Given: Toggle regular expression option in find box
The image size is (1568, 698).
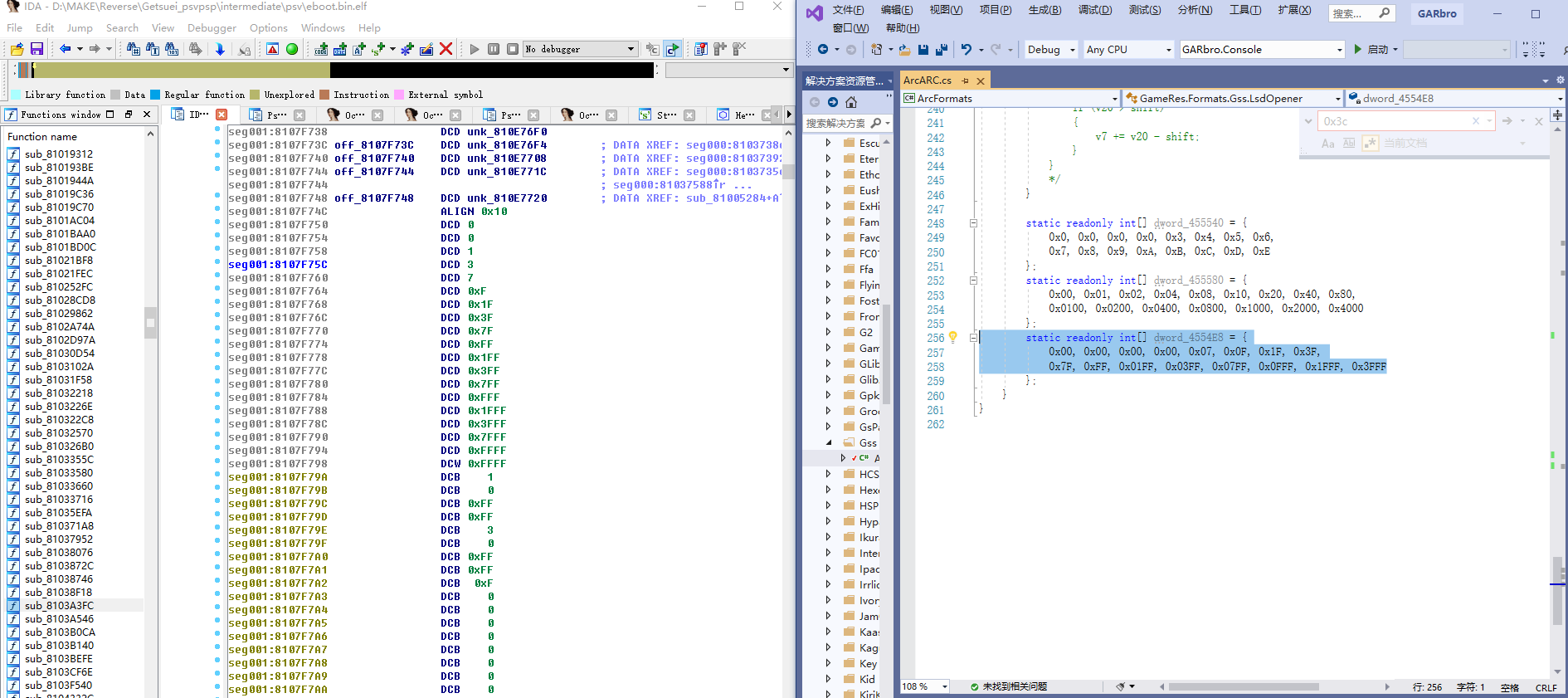Looking at the screenshot, I should (x=1370, y=144).
